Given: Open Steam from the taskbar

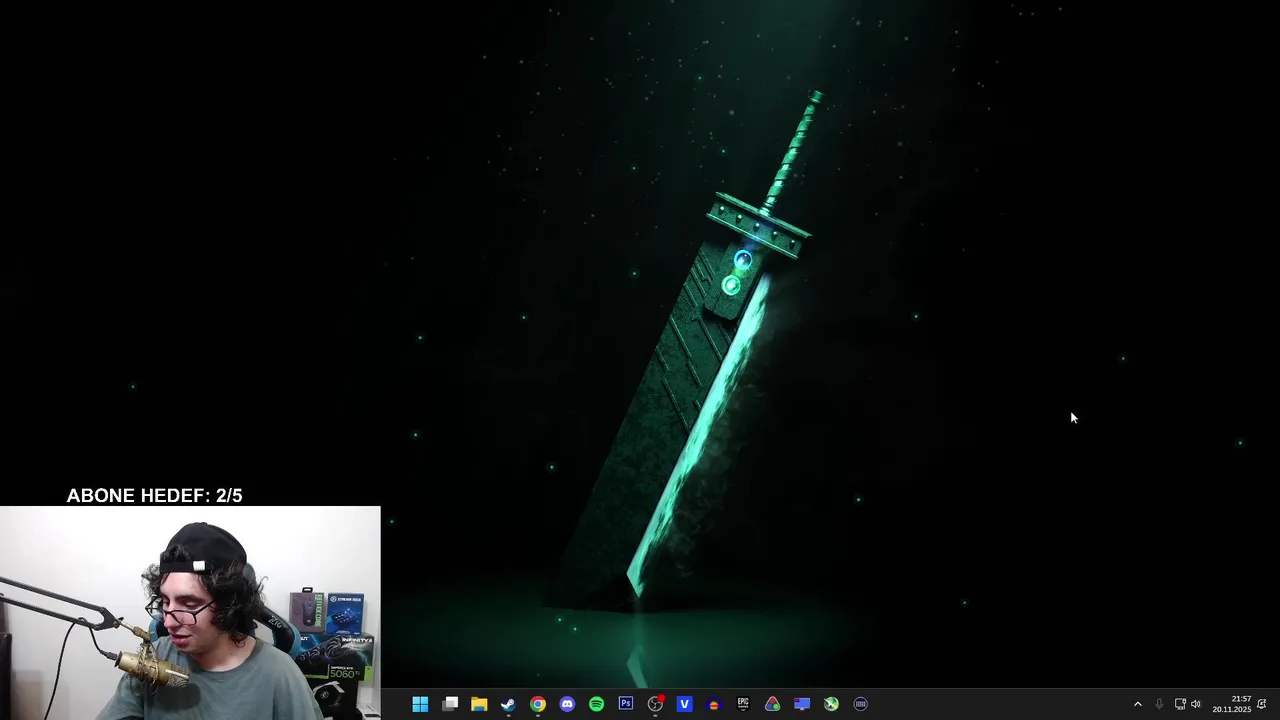Looking at the screenshot, I should 508,704.
